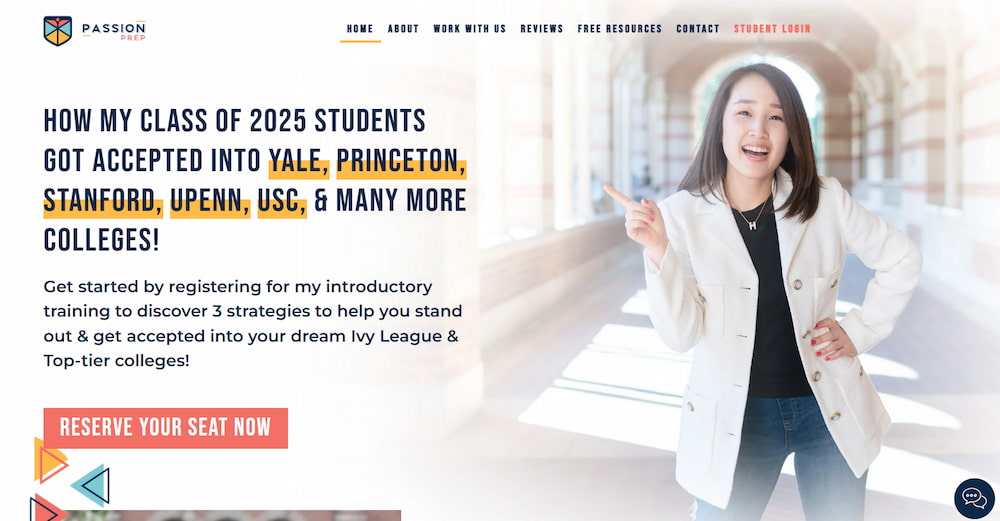
Task: Click the teal triangle graphic
Action: pyautogui.click(x=91, y=486)
